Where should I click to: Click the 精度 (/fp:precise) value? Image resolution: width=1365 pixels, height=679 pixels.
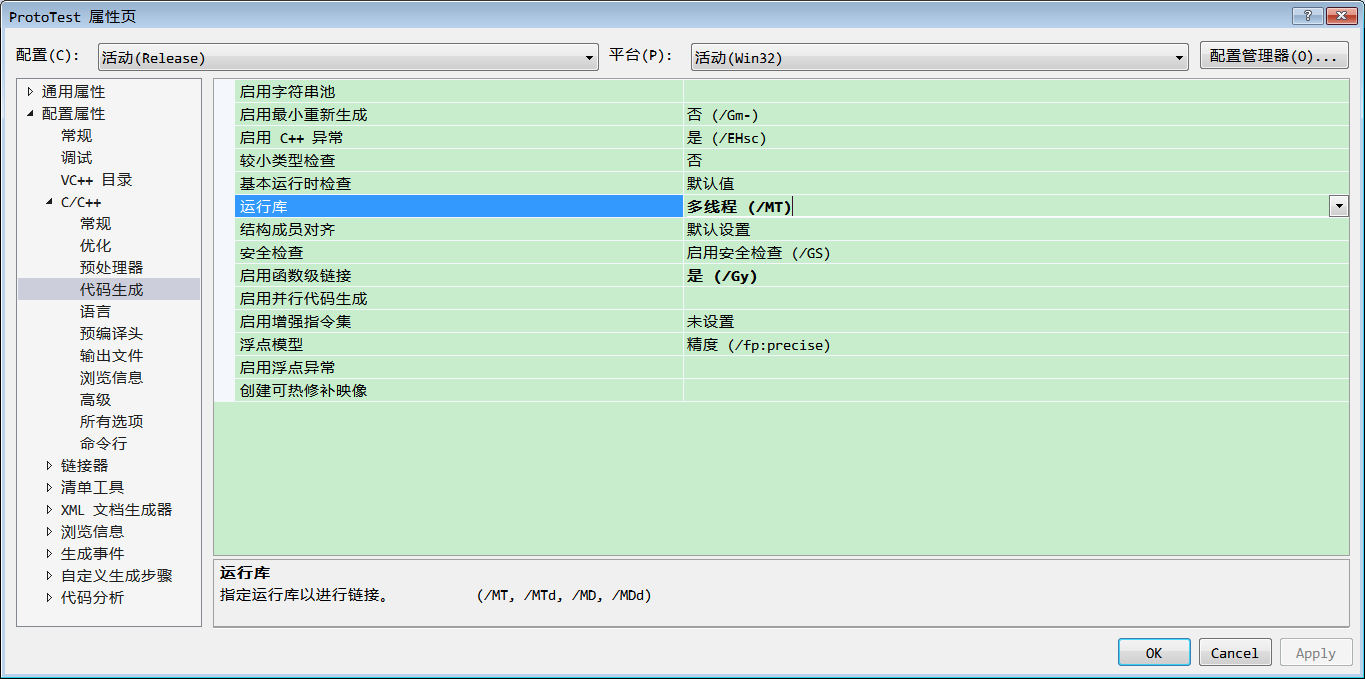[1016, 345]
